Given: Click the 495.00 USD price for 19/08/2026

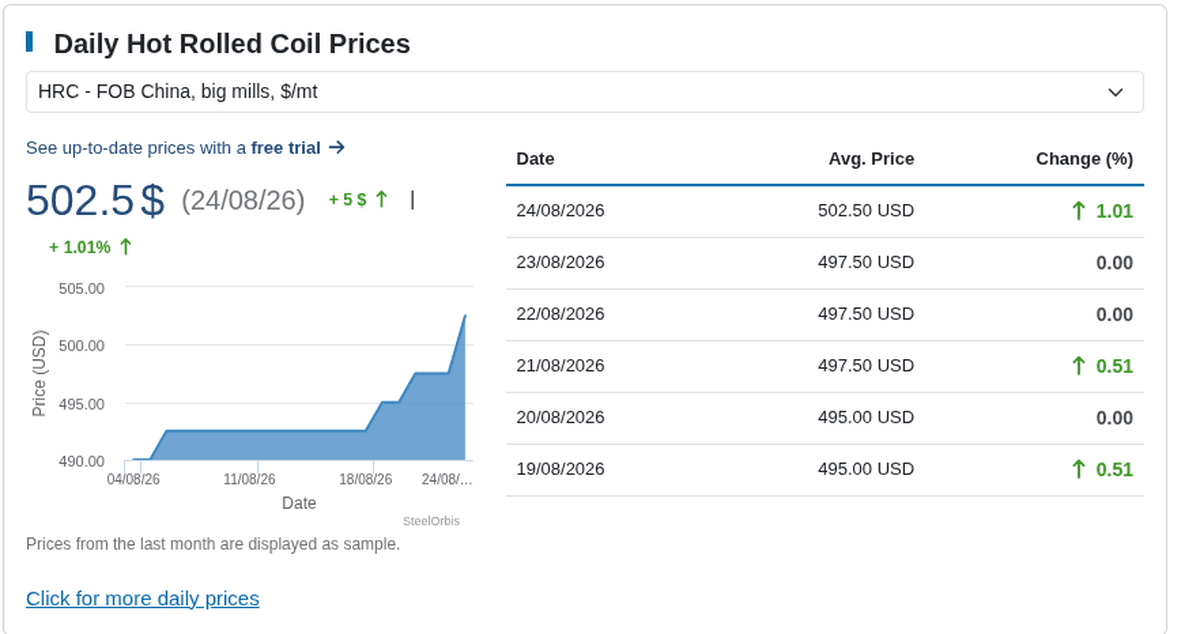Looking at the screenshot, I should 866,469.
